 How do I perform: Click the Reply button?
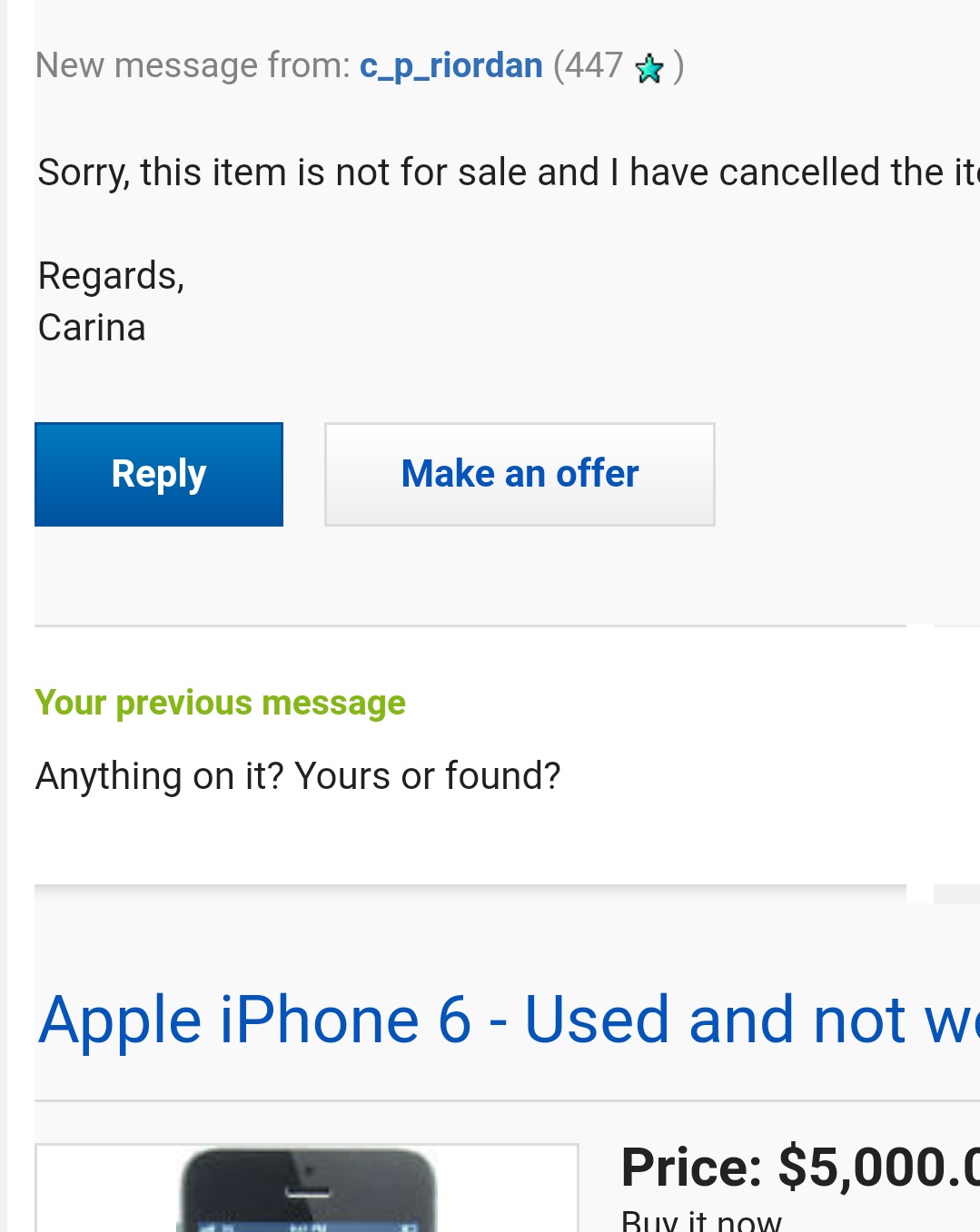tap(159, 474)
